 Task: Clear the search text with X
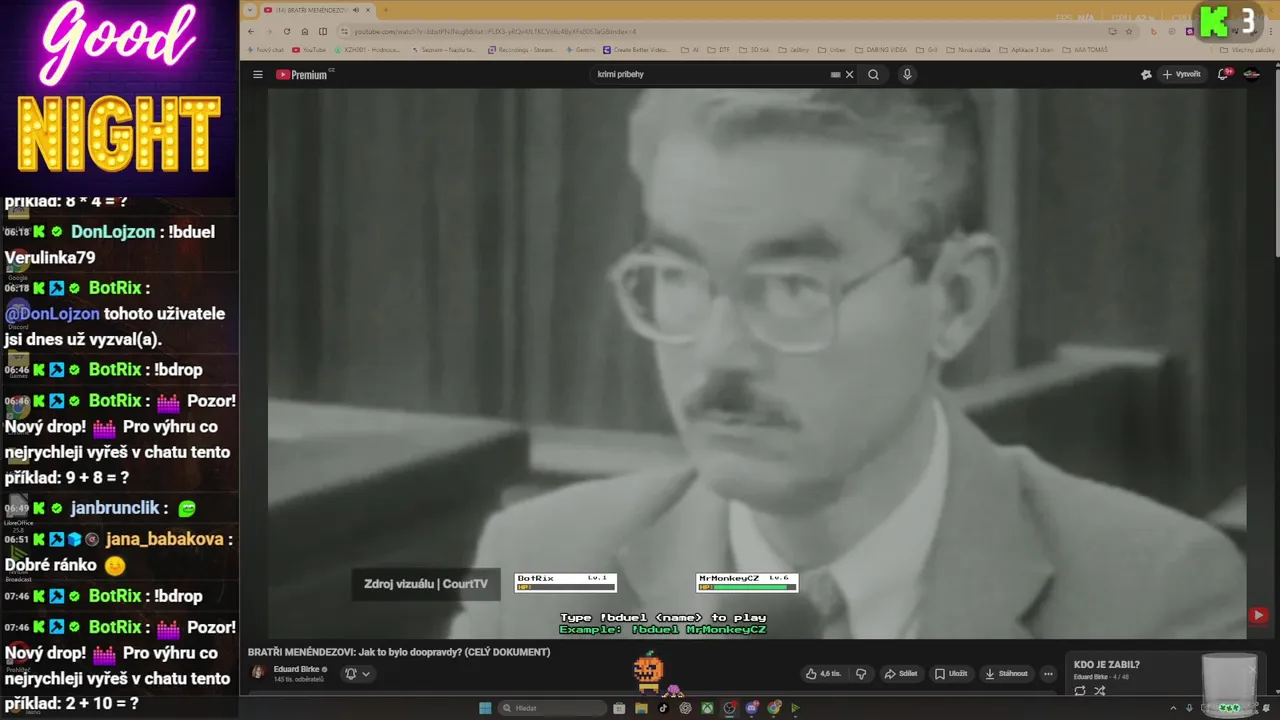click(849, 75)
